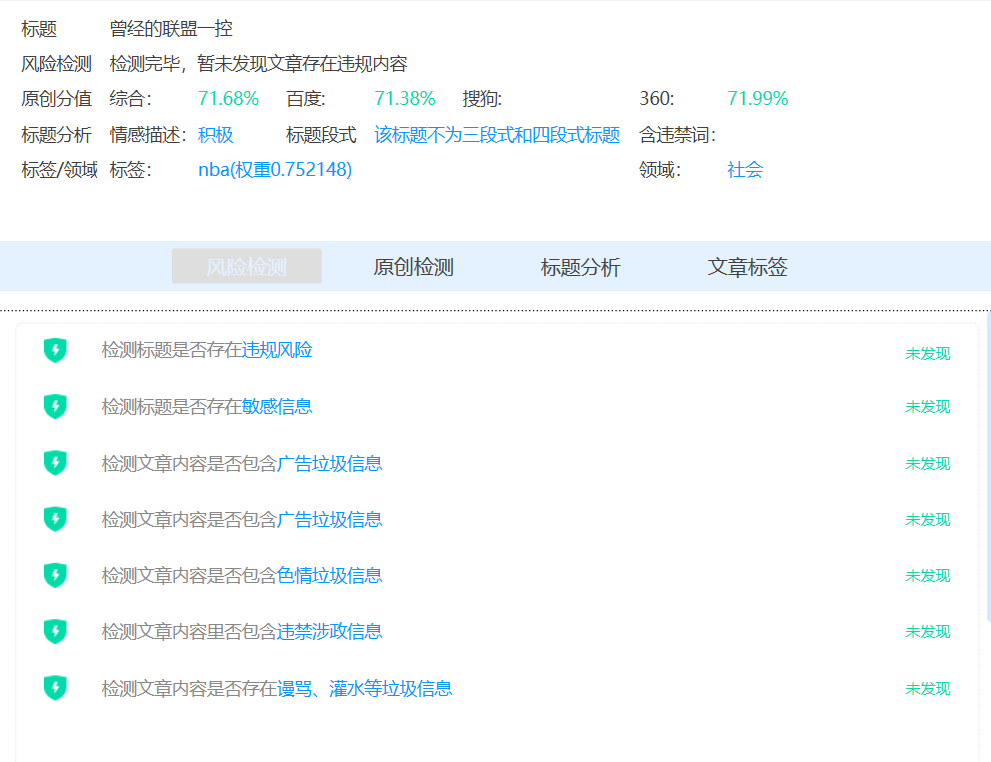This screenshot has height=762, width=991.
Task: Click shield icon beside 违禁涉政信息 check
Action: (55, 631)
